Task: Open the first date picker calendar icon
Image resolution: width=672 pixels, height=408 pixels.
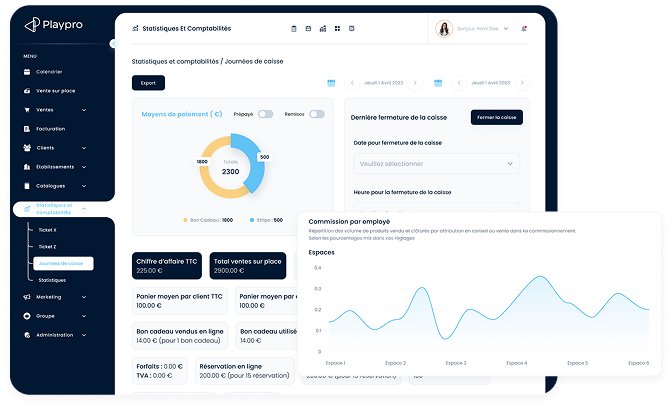Action: pyautogui.click(x=331, y=83)
